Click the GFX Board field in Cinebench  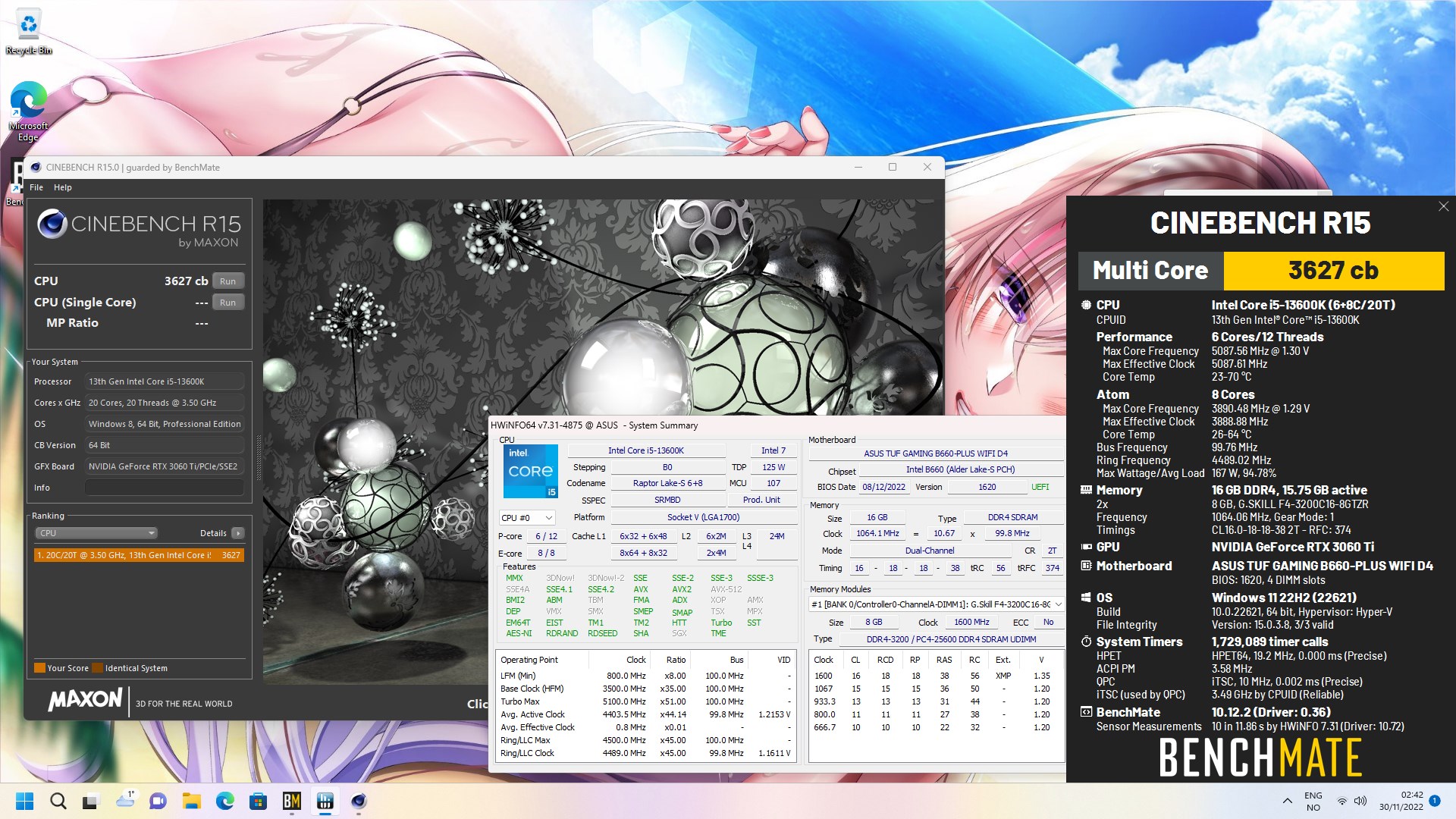click(x=165, y=466)
